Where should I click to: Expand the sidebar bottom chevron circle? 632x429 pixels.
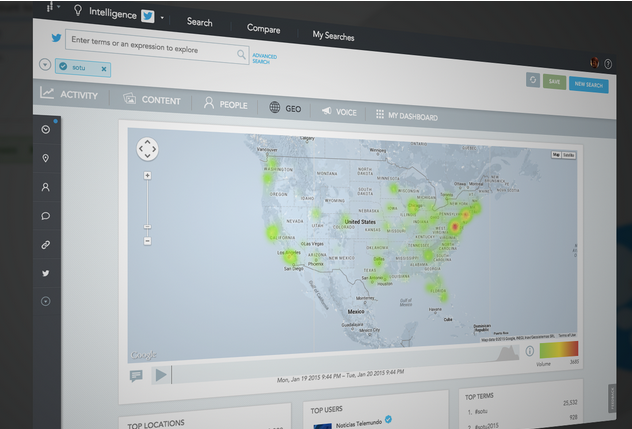pyautogui.click(x=46, y=301)
